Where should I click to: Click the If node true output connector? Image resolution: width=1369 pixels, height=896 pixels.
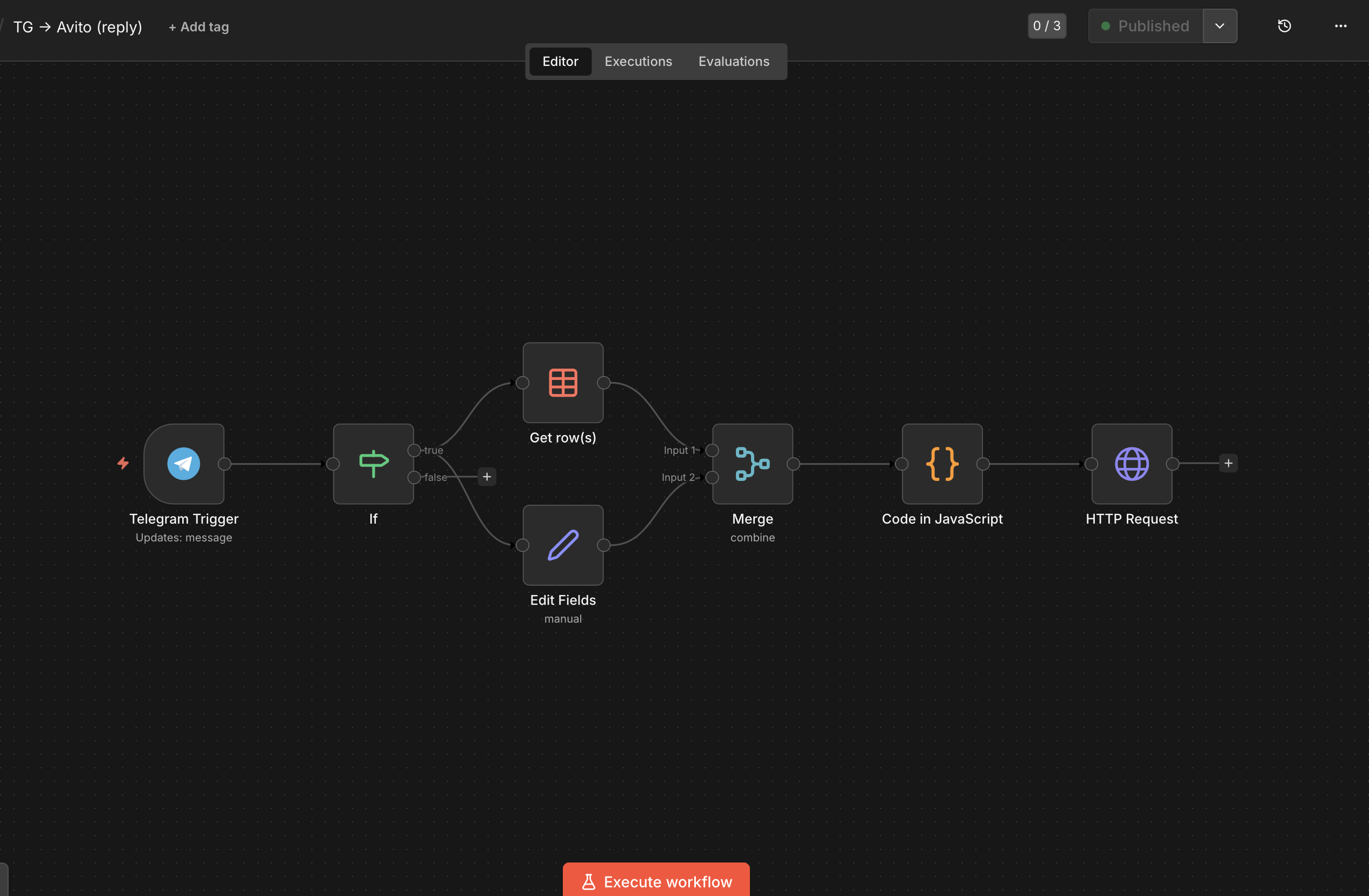(x=414, y=450)
